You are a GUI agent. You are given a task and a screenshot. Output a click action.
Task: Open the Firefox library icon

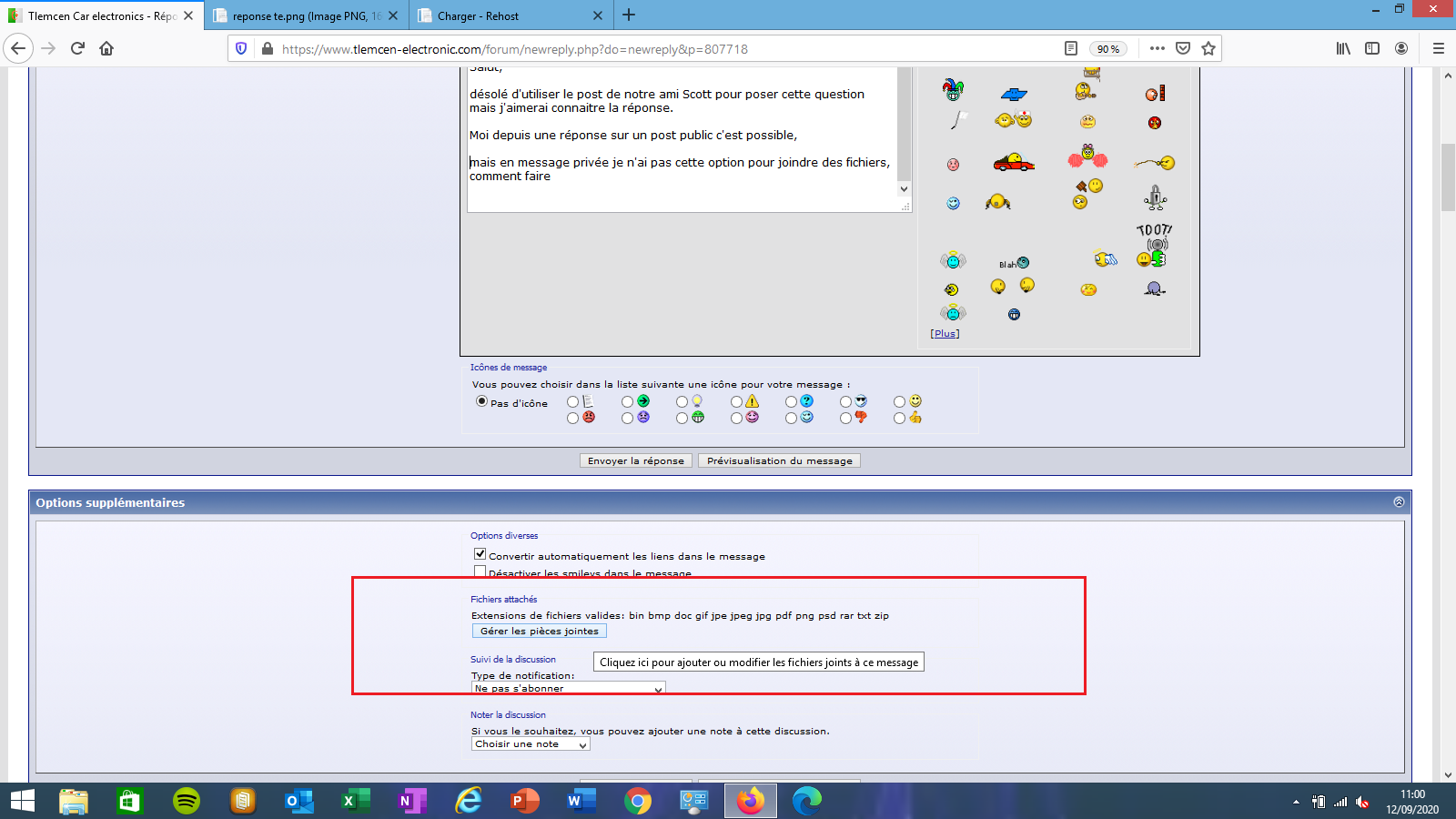coord(1343,48)
